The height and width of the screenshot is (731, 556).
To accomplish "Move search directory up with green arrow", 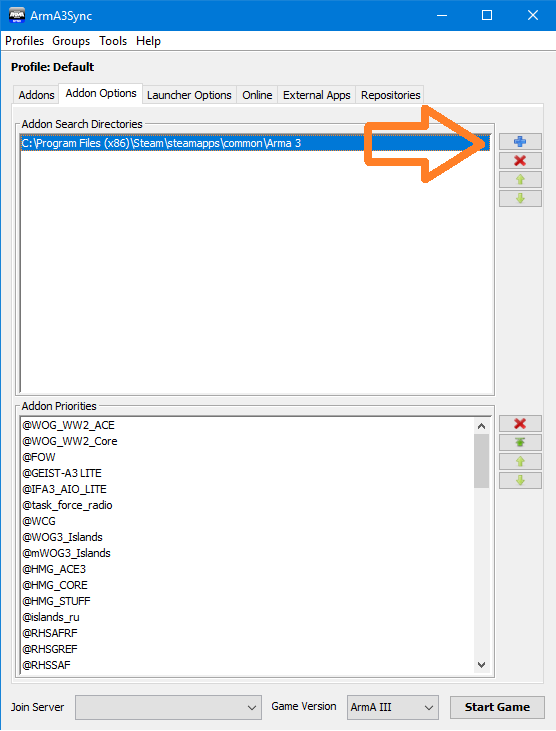I will pyautogui.click(x=520, y=179).
